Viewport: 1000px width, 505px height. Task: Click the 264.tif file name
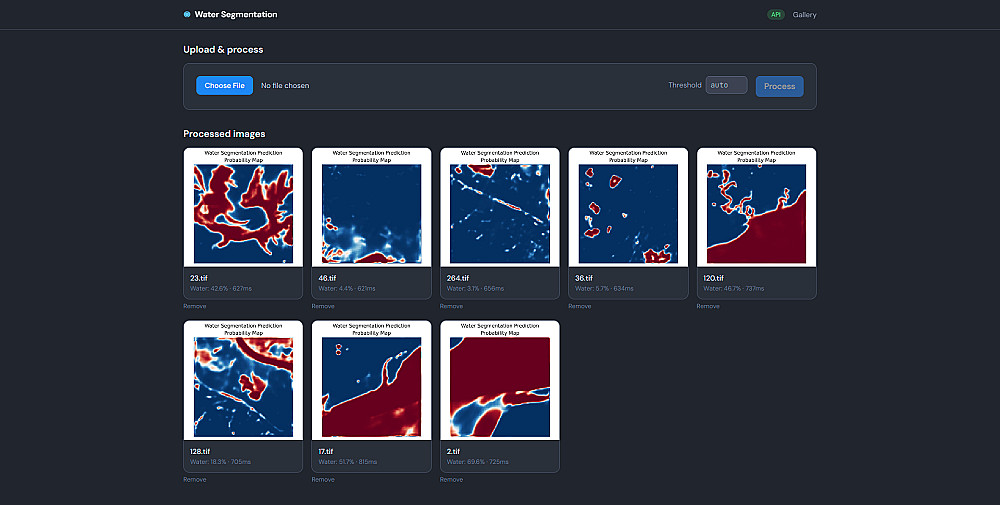pyautogui.click(x=458, y=278)
